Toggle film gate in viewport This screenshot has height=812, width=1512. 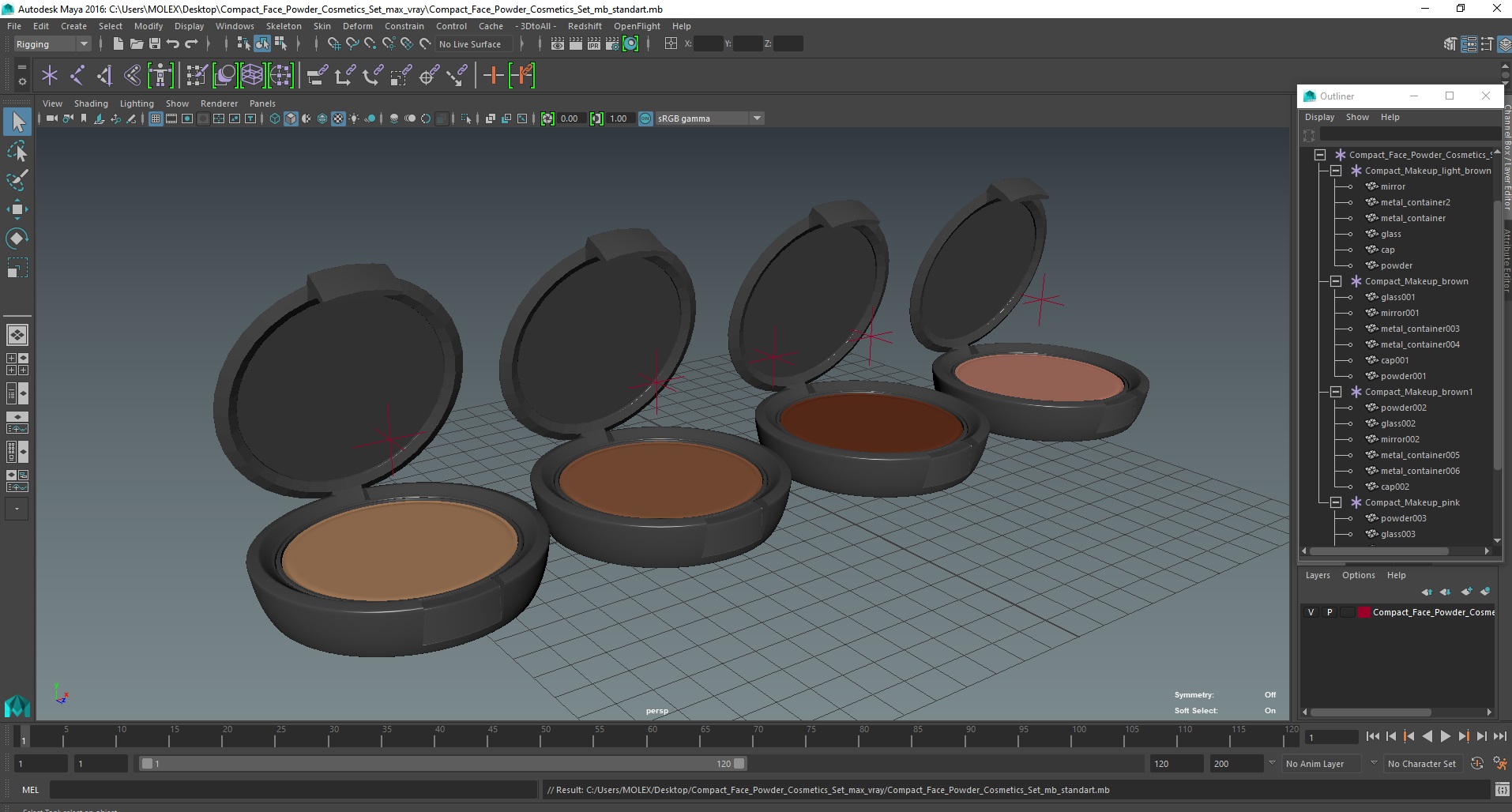(x=171, y=118)
